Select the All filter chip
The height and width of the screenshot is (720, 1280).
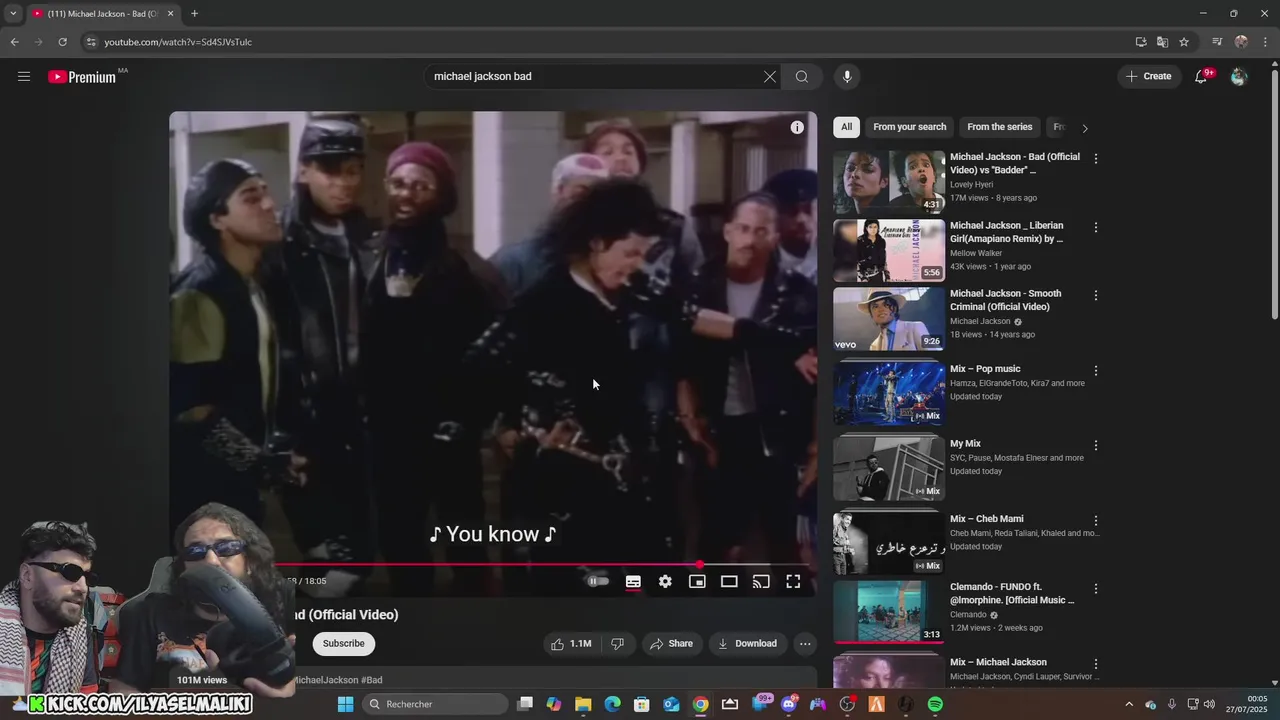click(846, 127)
